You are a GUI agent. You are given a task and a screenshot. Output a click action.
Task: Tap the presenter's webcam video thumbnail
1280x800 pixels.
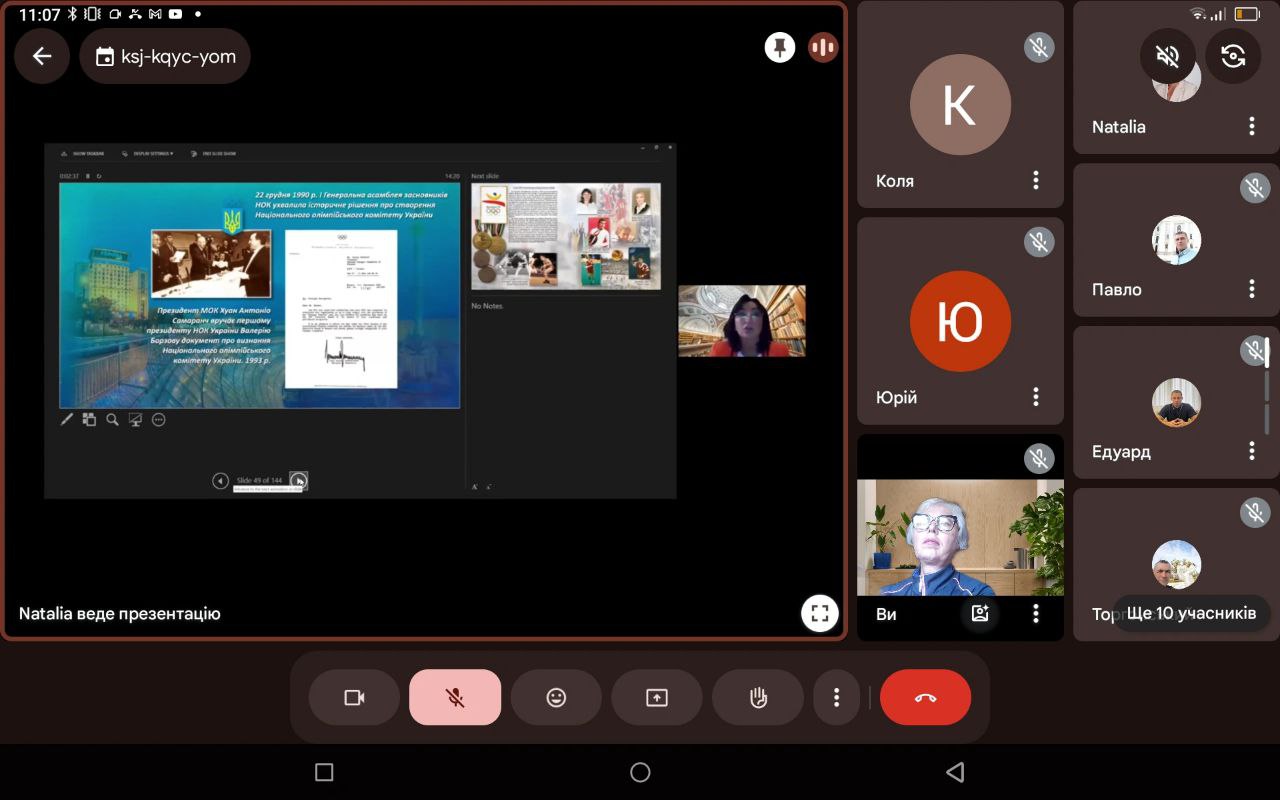coord(742,321)
